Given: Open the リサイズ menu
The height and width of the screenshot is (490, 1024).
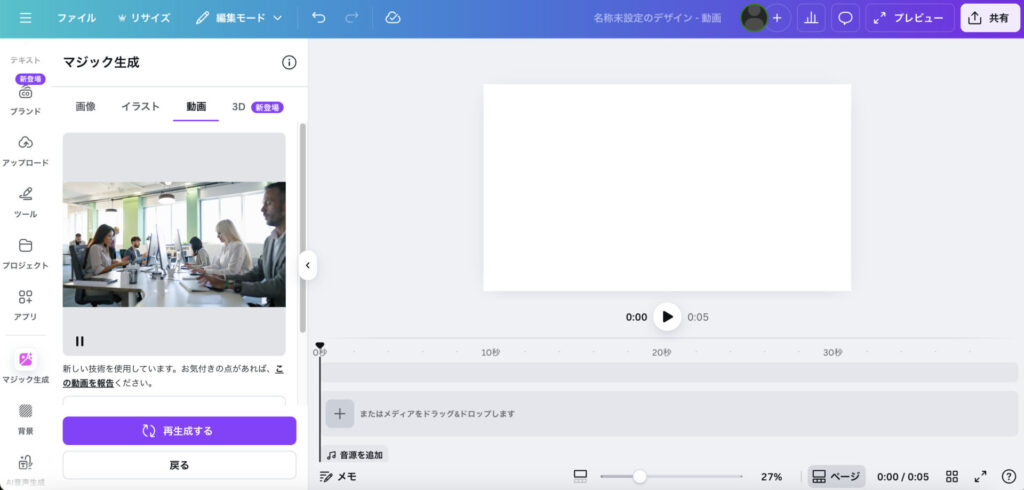Looking at the screenshot, I should click(144, 18).
